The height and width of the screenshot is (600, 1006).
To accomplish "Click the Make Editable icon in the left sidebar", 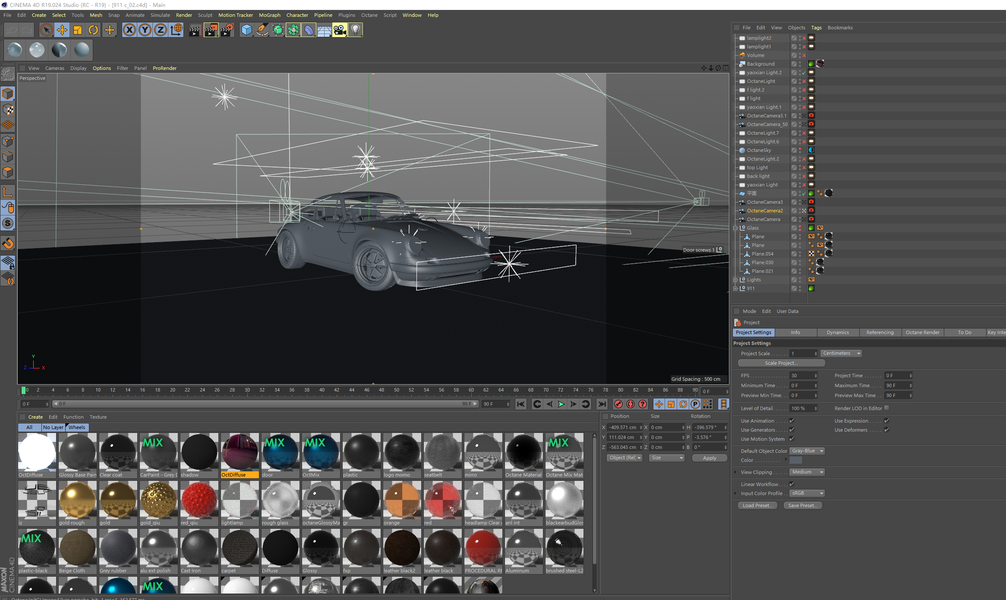I will (8, 74).
